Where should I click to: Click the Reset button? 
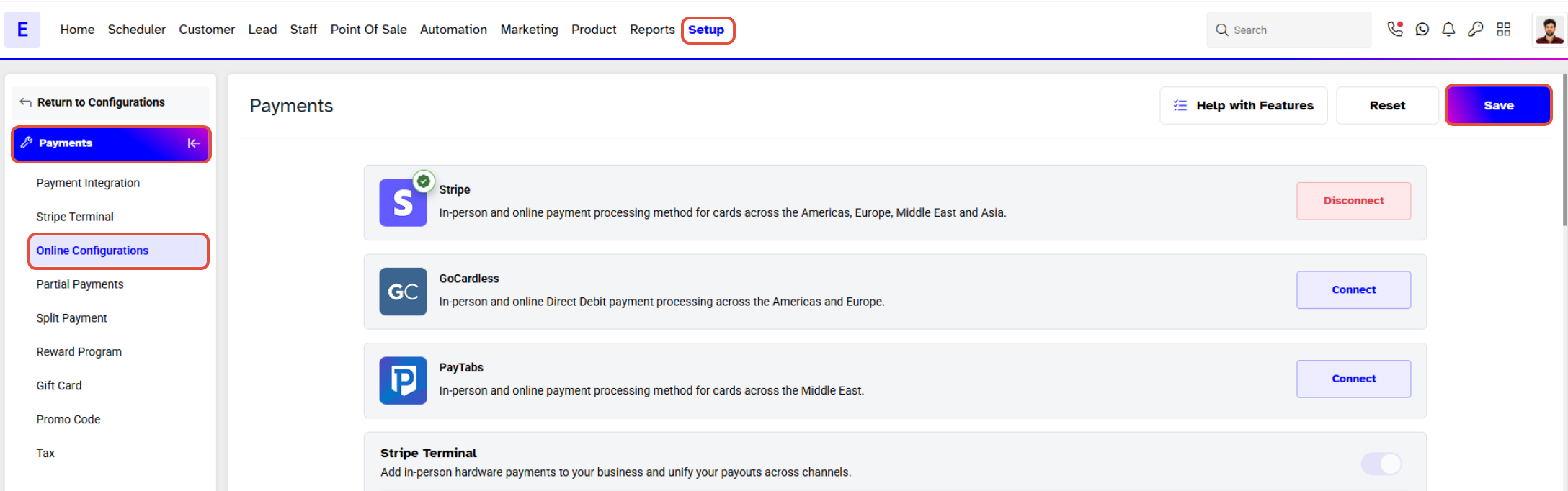tap(1387, 106)
